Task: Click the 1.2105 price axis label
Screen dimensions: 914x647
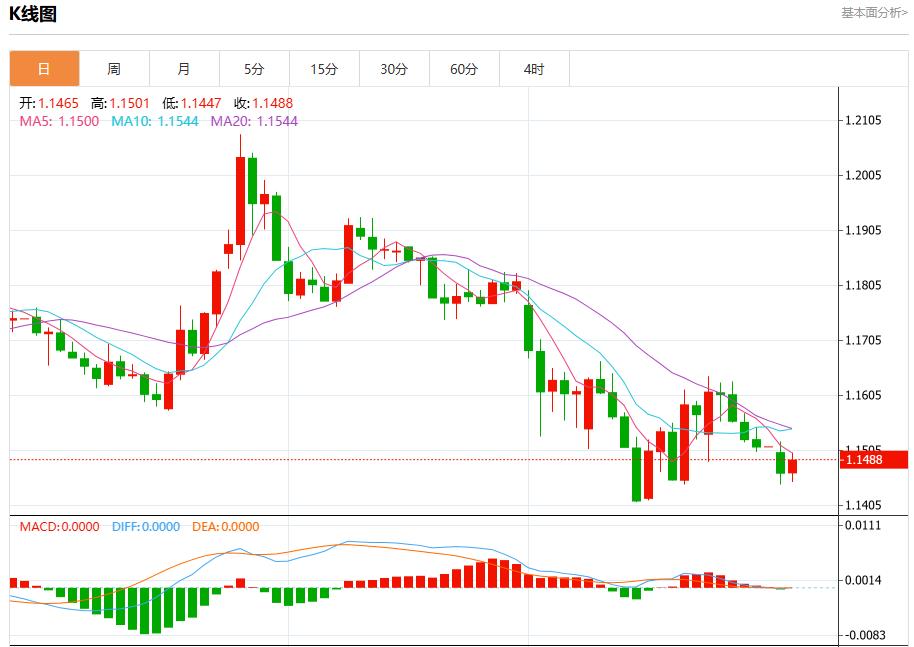Action: coord(863,121)
